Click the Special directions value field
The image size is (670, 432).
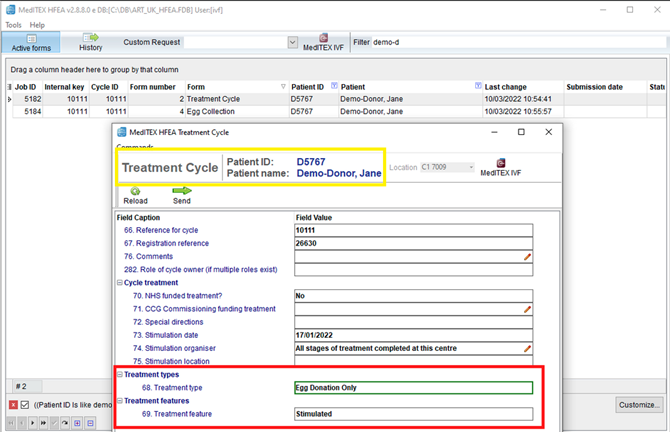[x=413, y=322]
